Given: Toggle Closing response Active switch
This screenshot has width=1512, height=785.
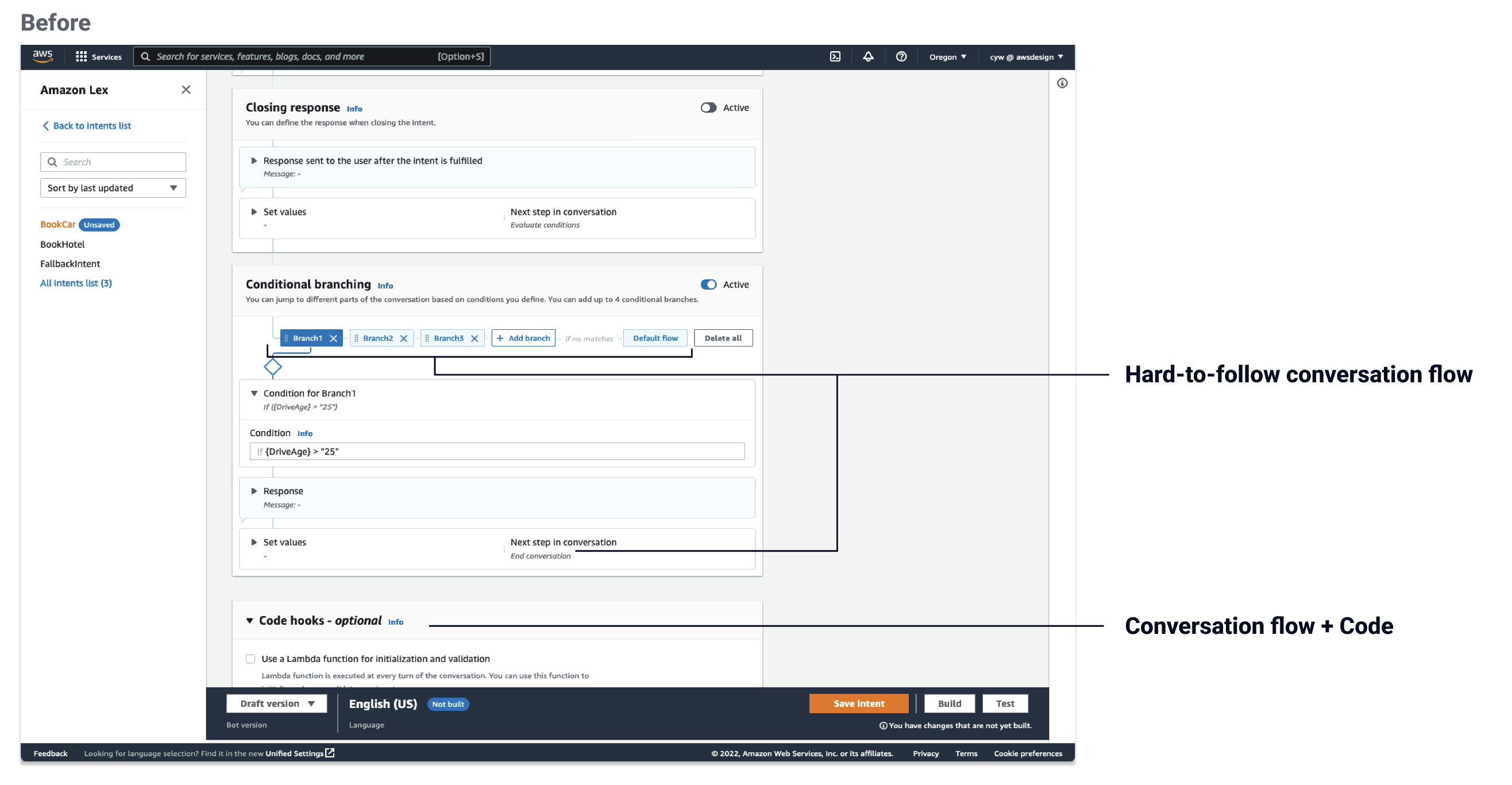Looking at the screenshot, I should [708, 108].
